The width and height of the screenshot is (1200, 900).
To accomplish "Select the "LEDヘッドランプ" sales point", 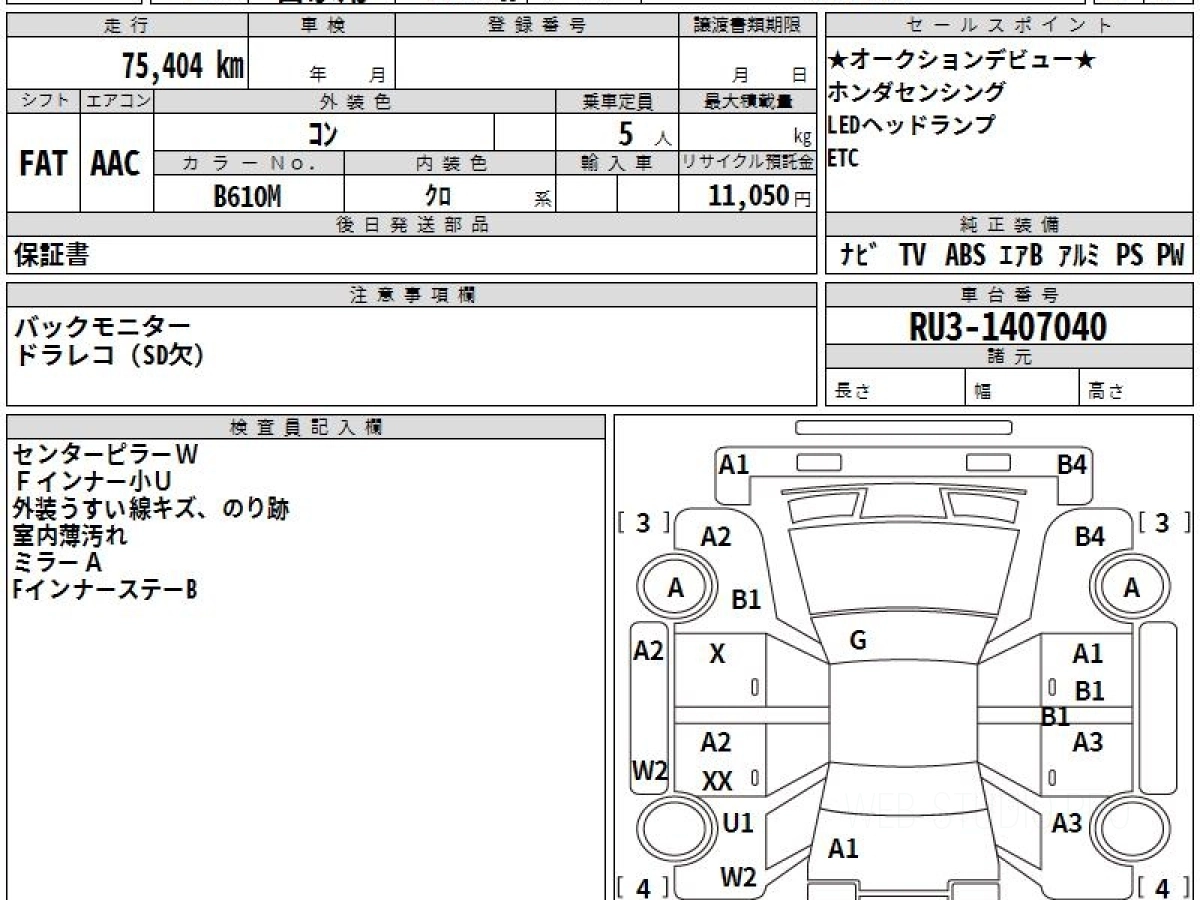I will click(x=911, y=125).
